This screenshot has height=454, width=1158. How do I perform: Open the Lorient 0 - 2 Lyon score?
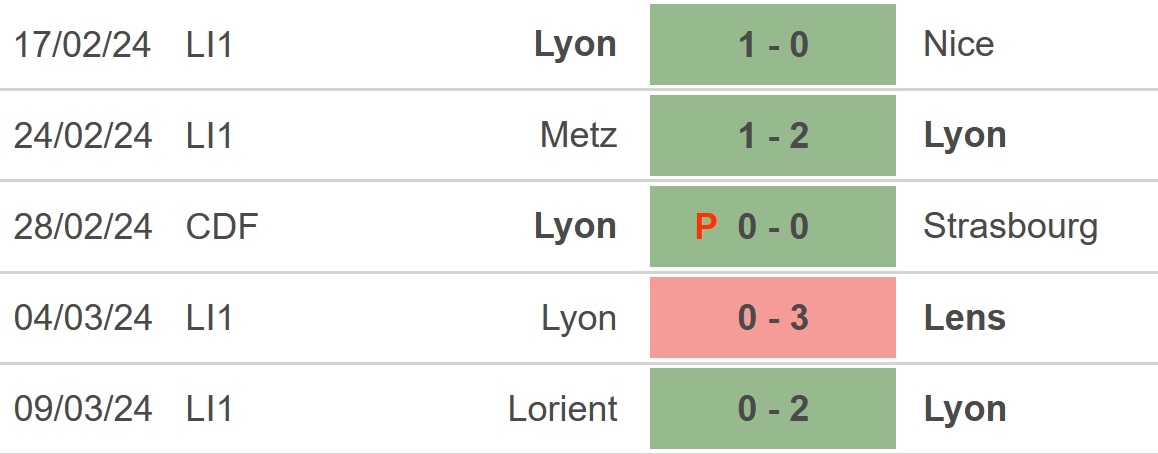point(772,408)
